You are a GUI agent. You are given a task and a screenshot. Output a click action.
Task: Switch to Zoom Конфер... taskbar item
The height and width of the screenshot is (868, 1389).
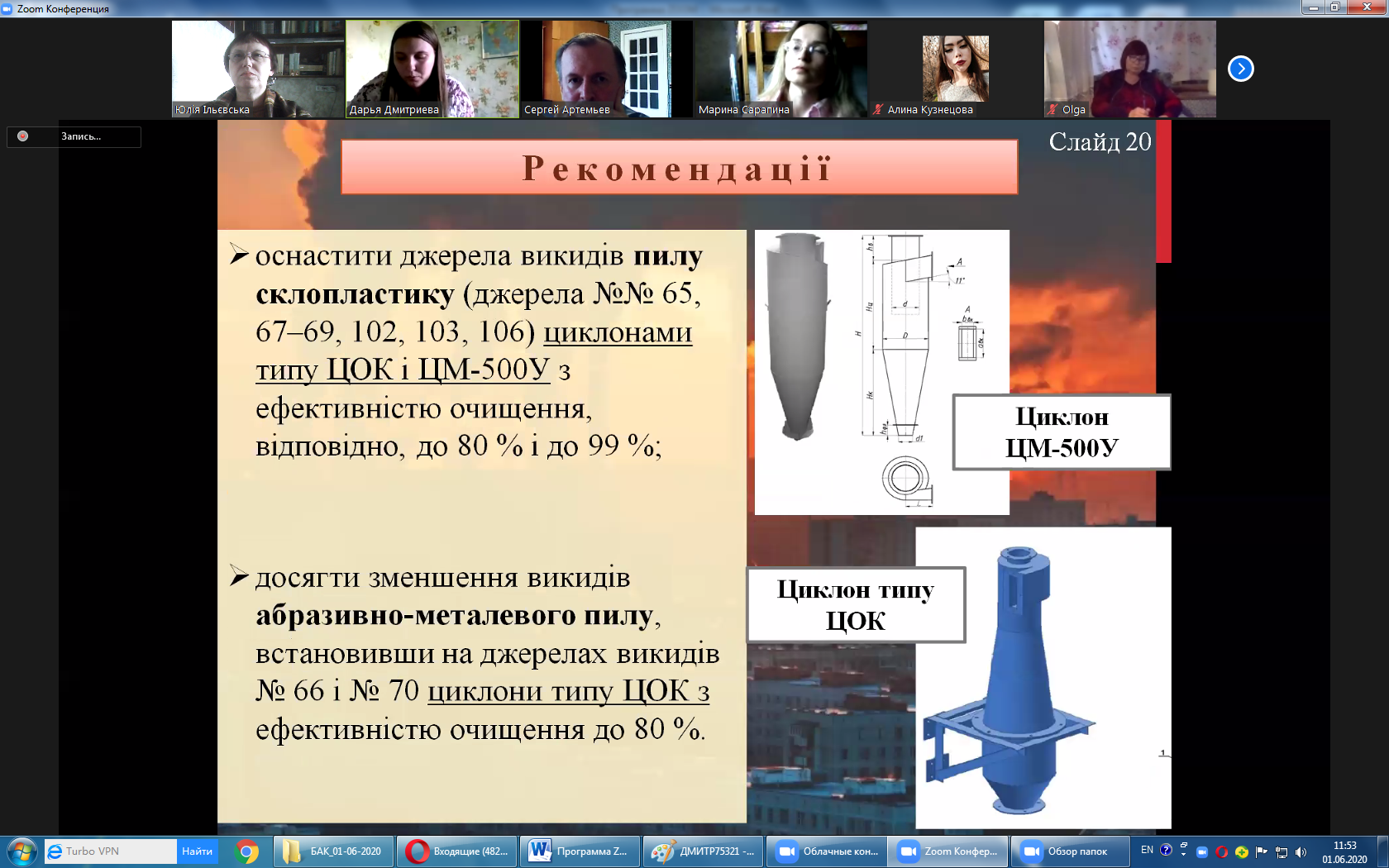948,851
